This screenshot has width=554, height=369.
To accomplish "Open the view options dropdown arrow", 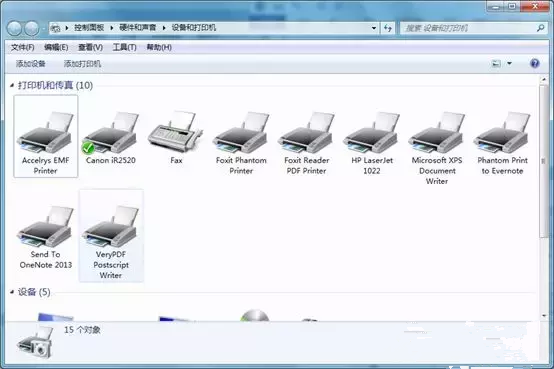I will tap(509, 64).
